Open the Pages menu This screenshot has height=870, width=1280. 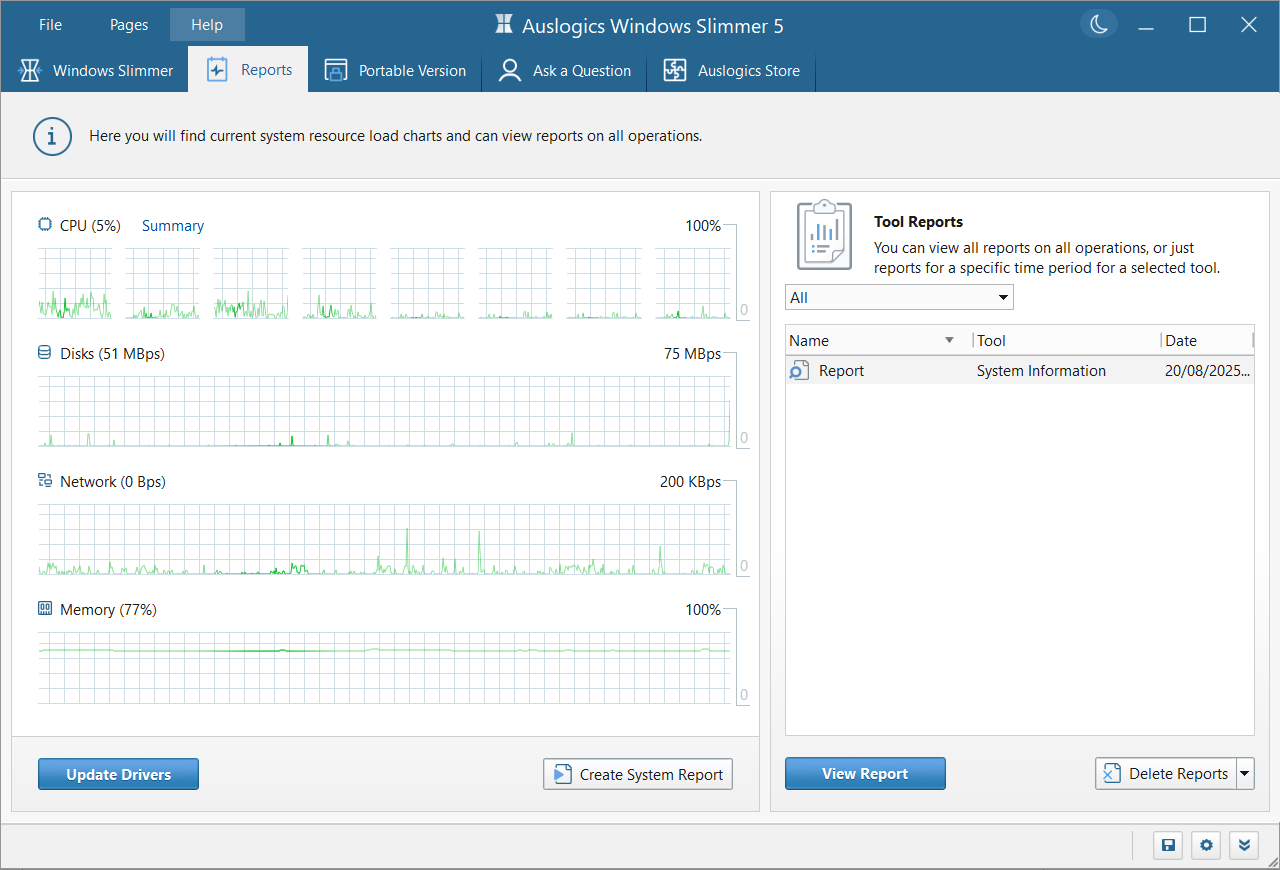128,24
